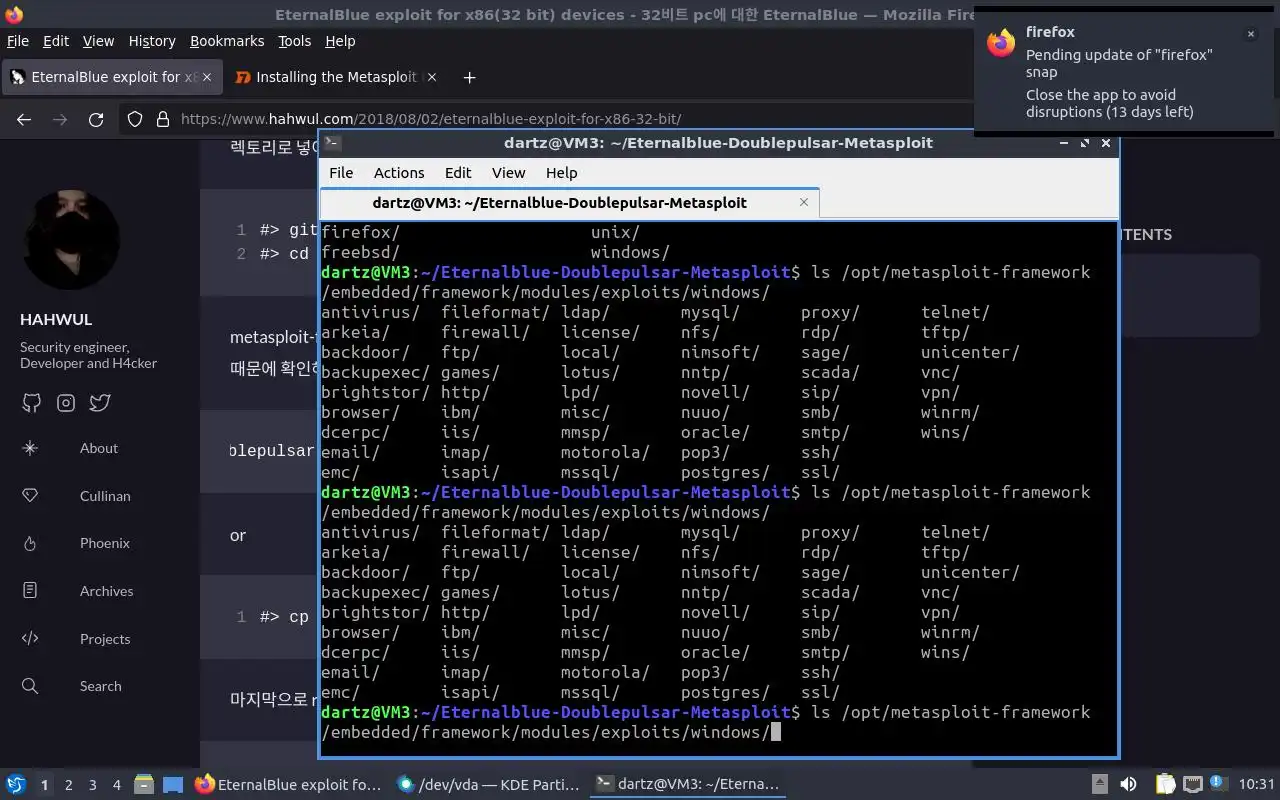This screenshot has width=1280, height=800.
Task: Click the HAHWUL profile avatar
Action: pyautogui.click(x=71, y=240)
